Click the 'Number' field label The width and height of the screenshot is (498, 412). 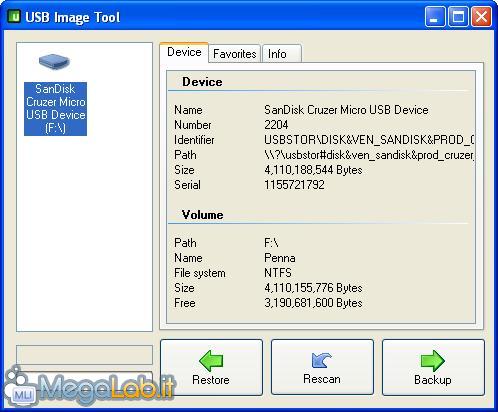point(193,125)
